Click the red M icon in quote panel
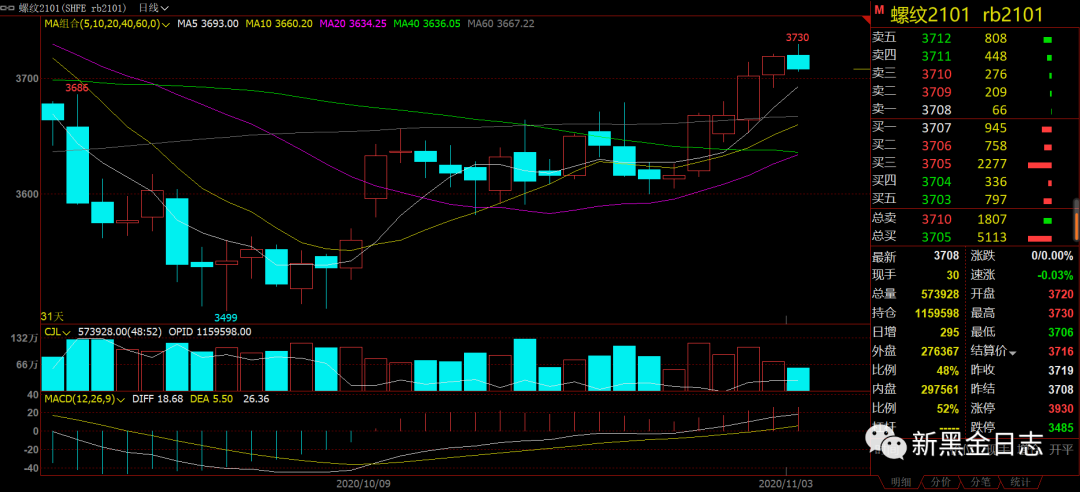 tap(878, 10)
